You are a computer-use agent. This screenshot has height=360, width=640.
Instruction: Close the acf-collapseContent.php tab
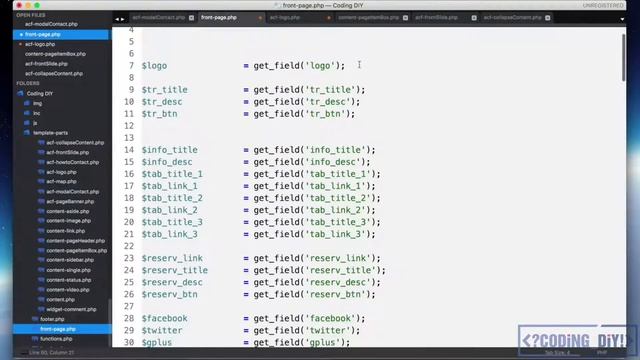tap(548, 18)
